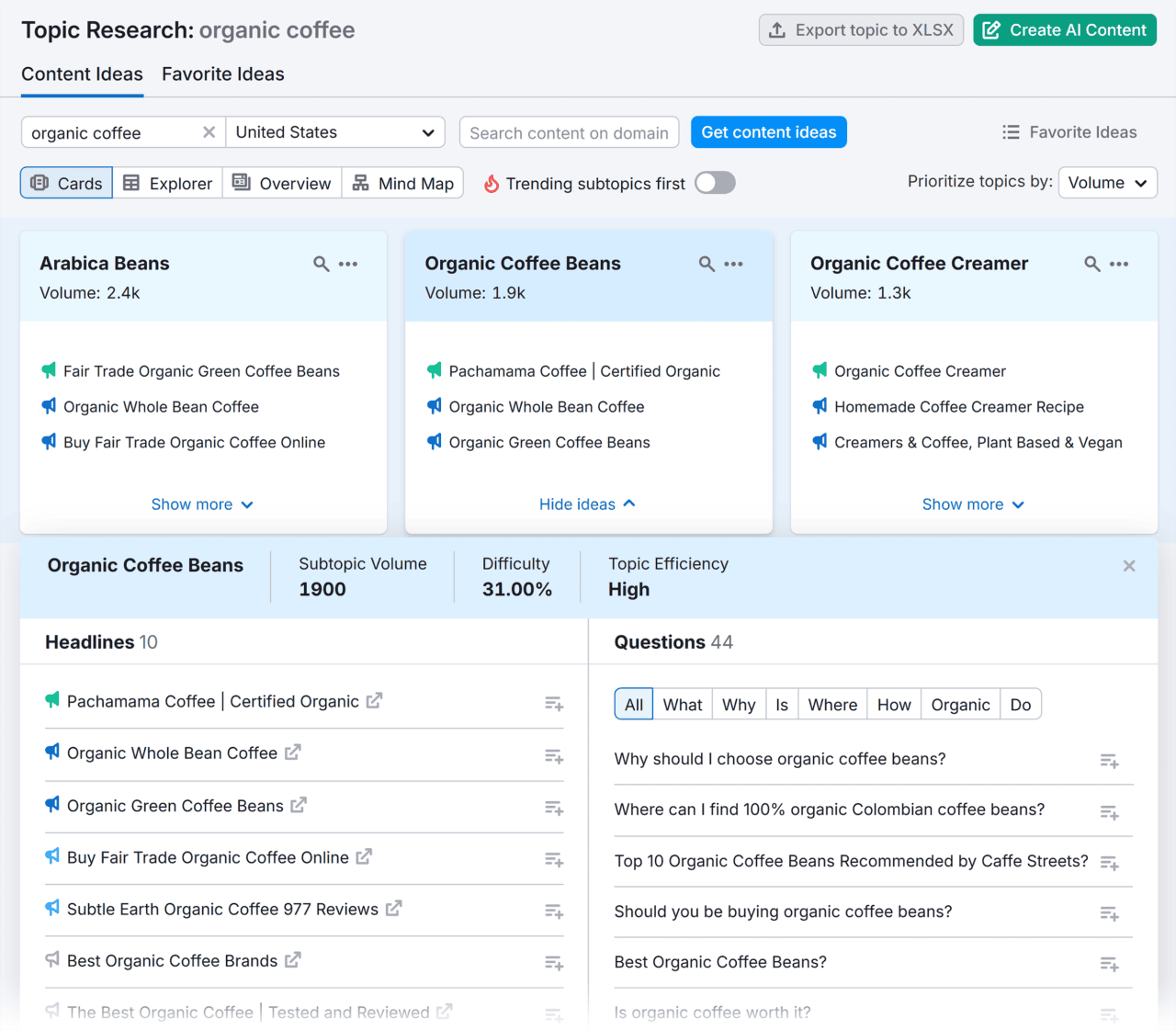This screenshot has width=1176, height=1030.
Task: Click search icon on Organic Coffee Beans card
Action: click(706, 264)
